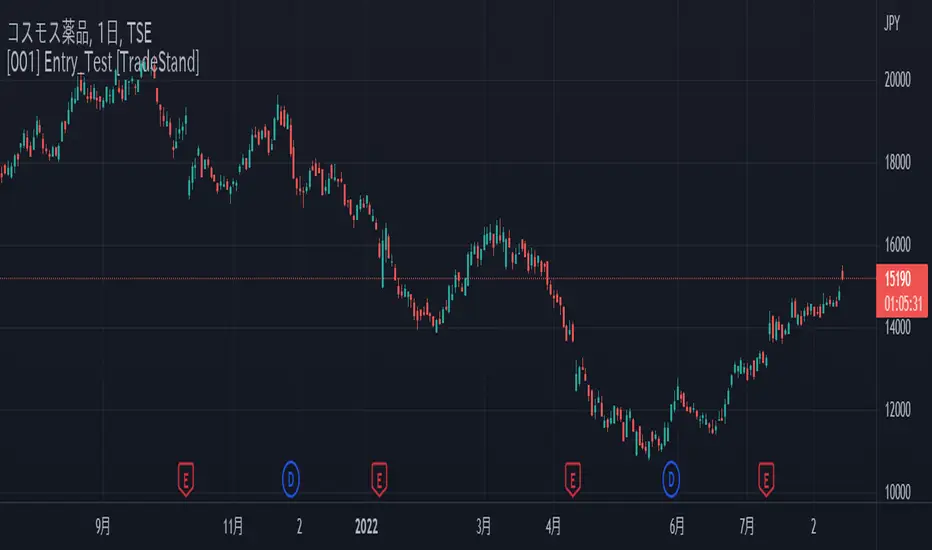The width and height of the screenshot is (932, 550).
Task: Open the earnings marker near January 2022
Action: [x=379, y=479]
